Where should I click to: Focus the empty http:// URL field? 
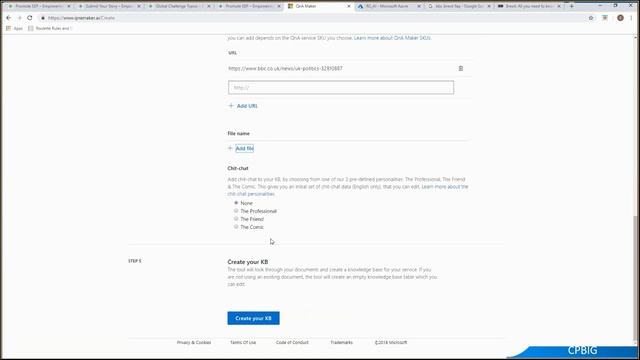click(x=341, y=87)
